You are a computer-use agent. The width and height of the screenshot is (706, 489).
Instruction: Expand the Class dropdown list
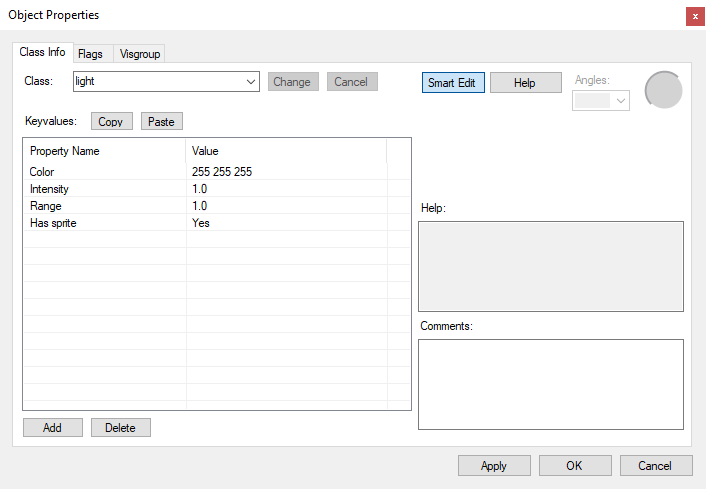coord(250,82)
